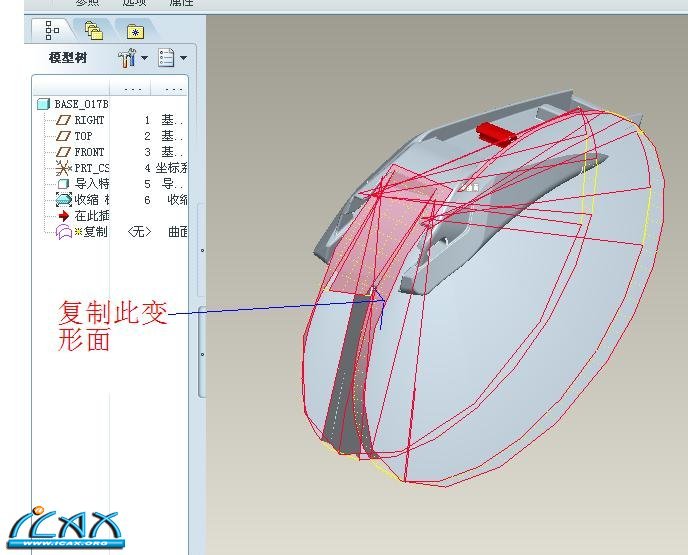Click the FRONT plane datum icon
Viewport: 688px width, 555px height.
[x=64, y=152]
